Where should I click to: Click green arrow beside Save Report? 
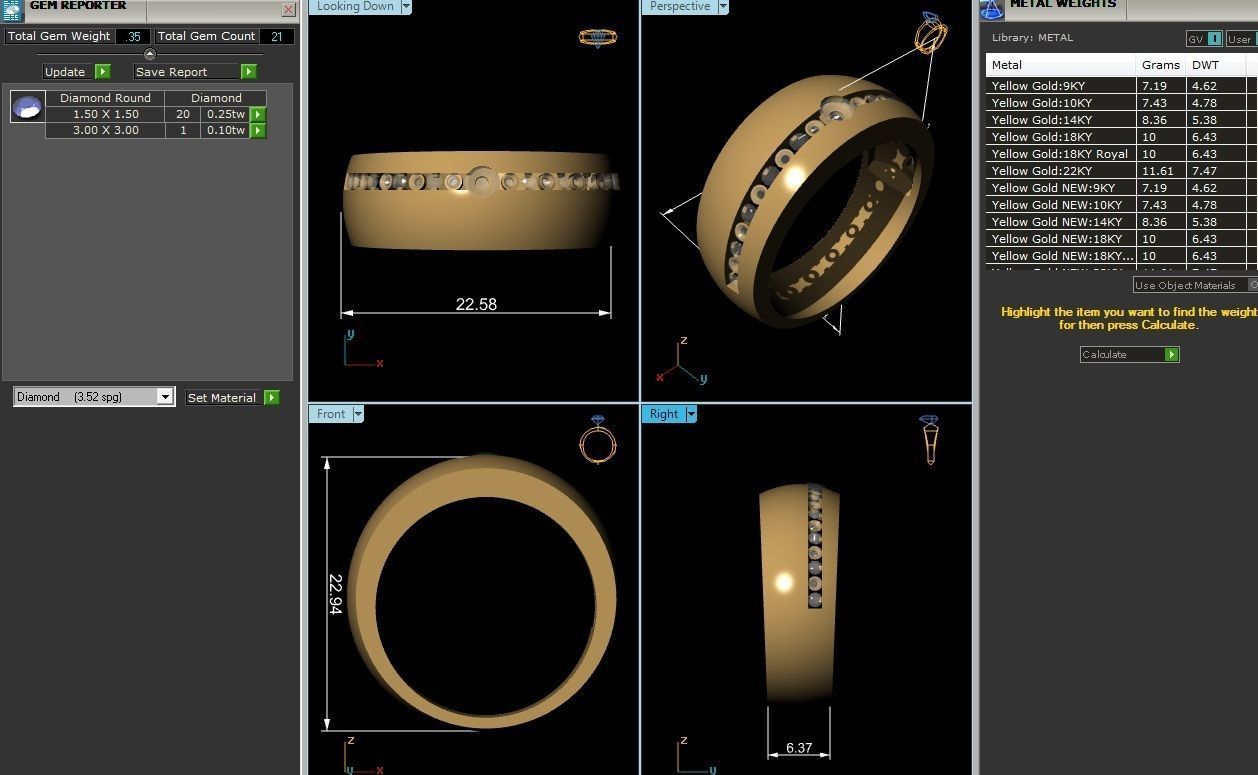point(249,72)
